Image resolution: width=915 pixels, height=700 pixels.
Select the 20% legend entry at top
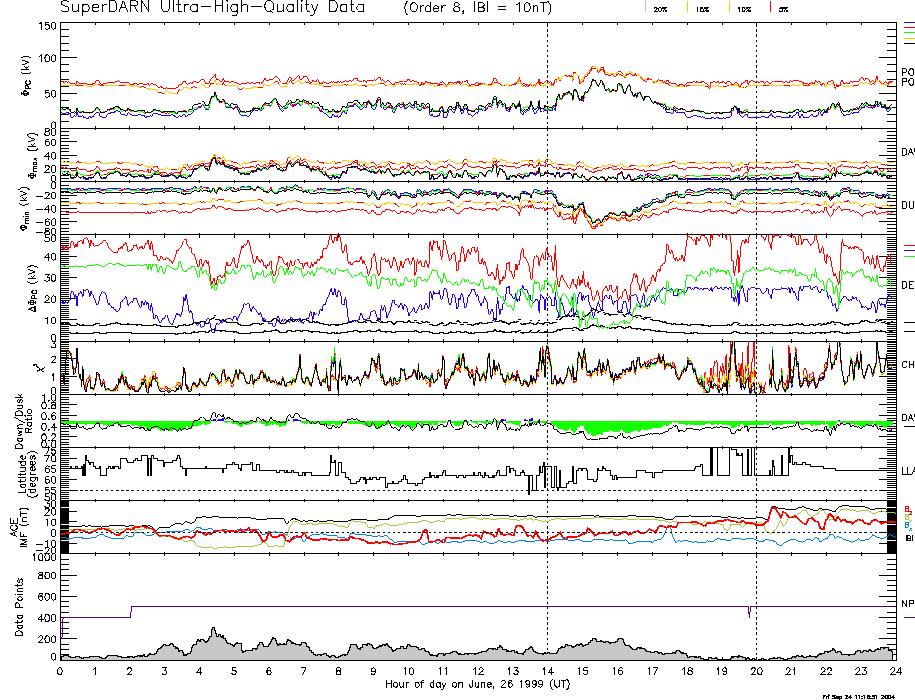click(x=660, y=8)
